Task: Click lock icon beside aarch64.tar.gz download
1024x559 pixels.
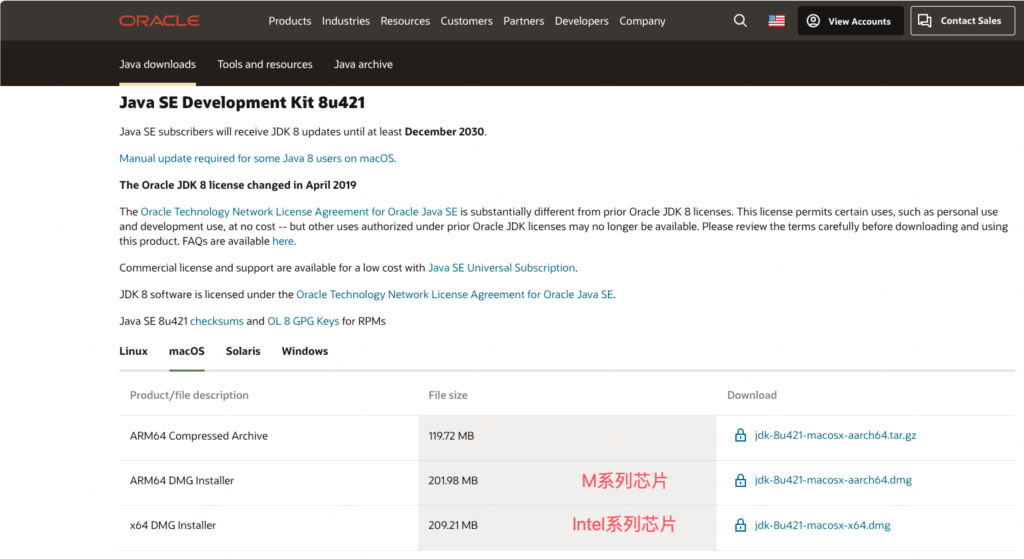Action: tap(740, 436)
